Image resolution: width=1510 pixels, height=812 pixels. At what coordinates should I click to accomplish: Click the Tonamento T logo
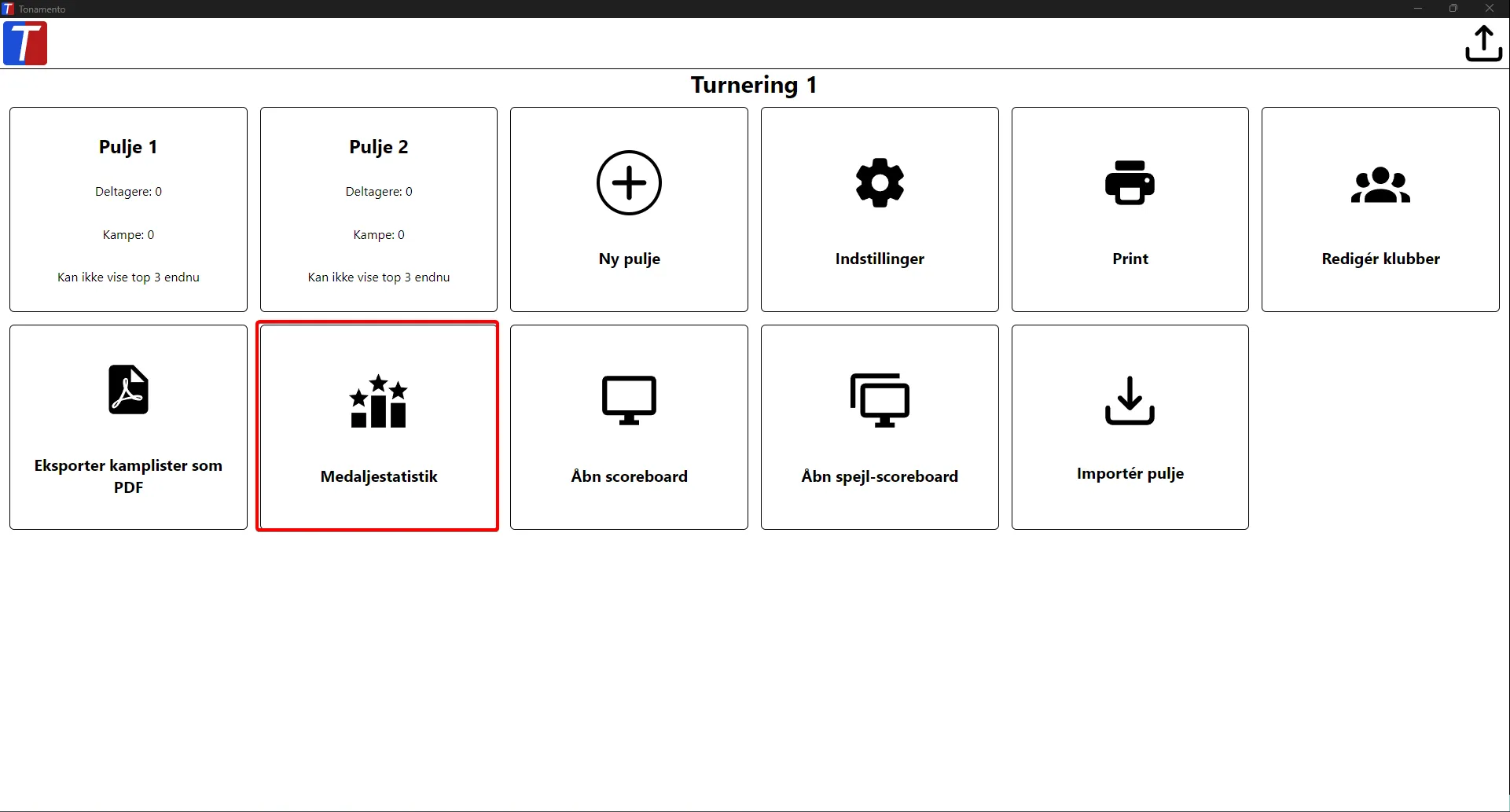click(x=25, y=43)
